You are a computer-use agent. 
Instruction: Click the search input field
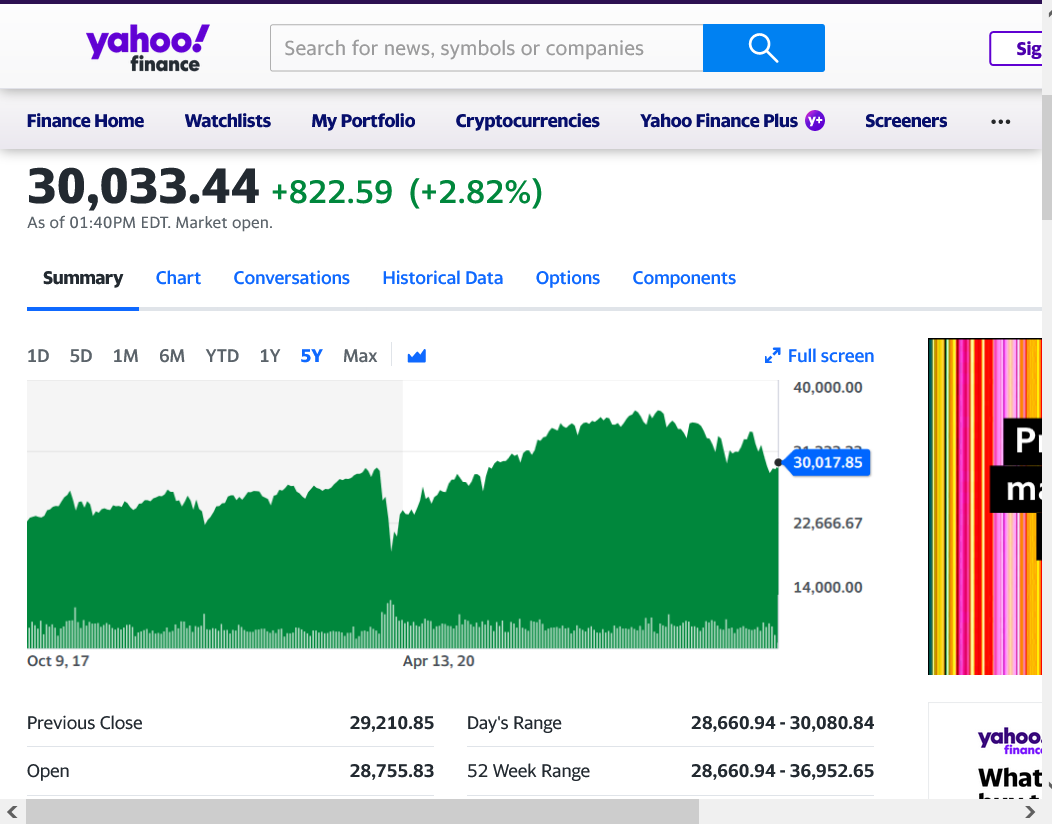coord(486,48)
